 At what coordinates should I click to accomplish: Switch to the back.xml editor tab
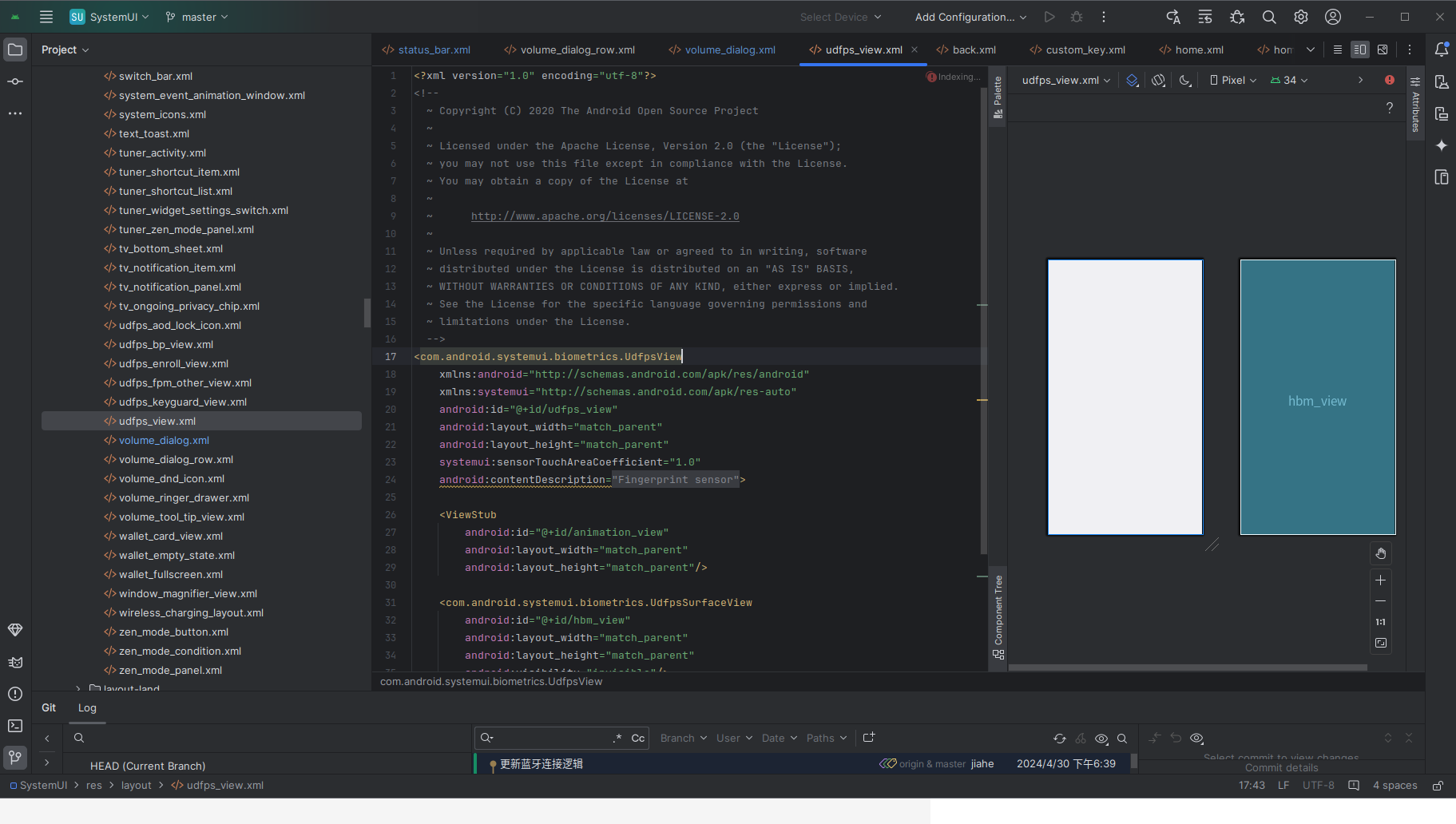pos(973,49)
